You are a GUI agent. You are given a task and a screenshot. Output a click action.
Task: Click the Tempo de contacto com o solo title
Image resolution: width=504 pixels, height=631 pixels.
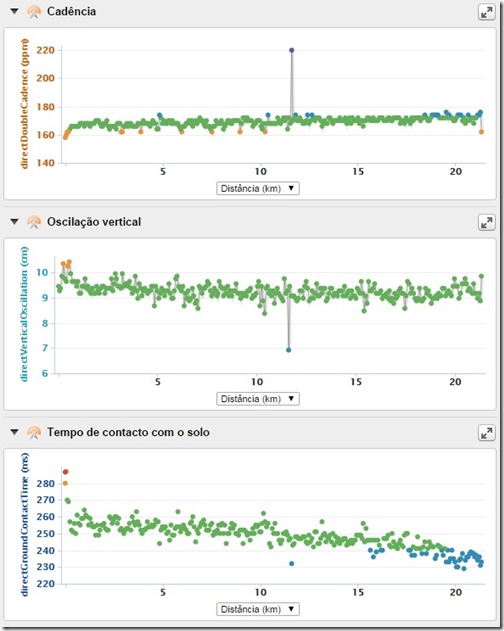coord(128,432)
